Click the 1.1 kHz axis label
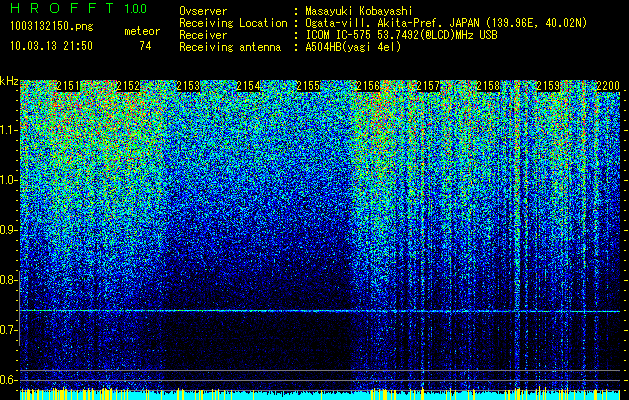This screenshot has width=629, height=400. tap(8, 130)
